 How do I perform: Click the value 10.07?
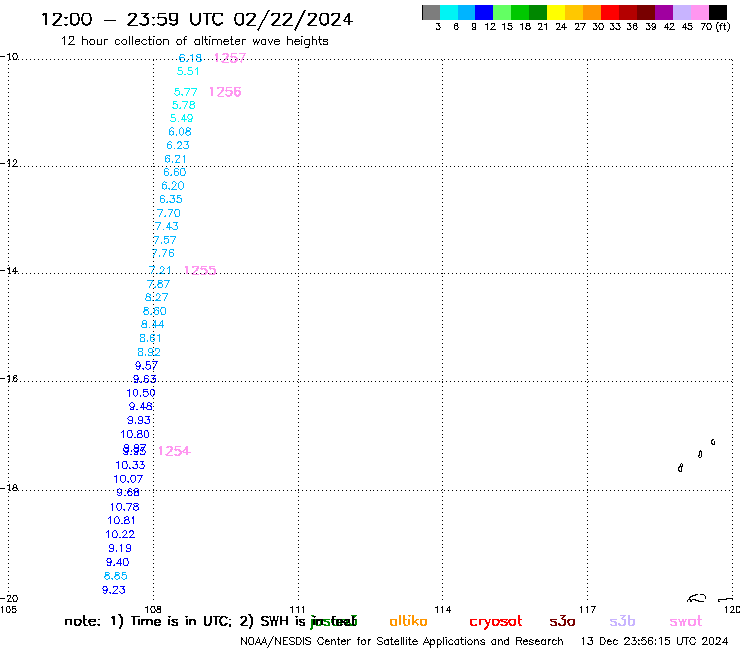coord(128,479)
